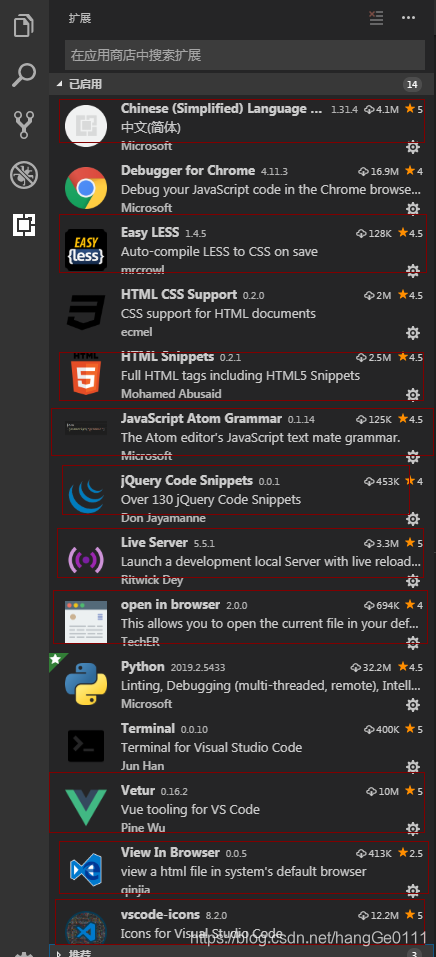Click the Python extension logo
The image size is (436, 957).
click(86, 684)
